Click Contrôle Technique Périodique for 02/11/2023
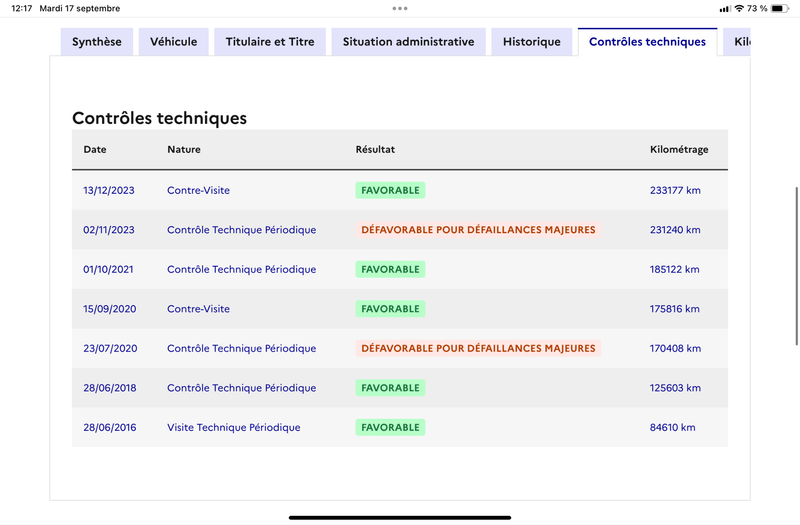 (x=242, y=230)
